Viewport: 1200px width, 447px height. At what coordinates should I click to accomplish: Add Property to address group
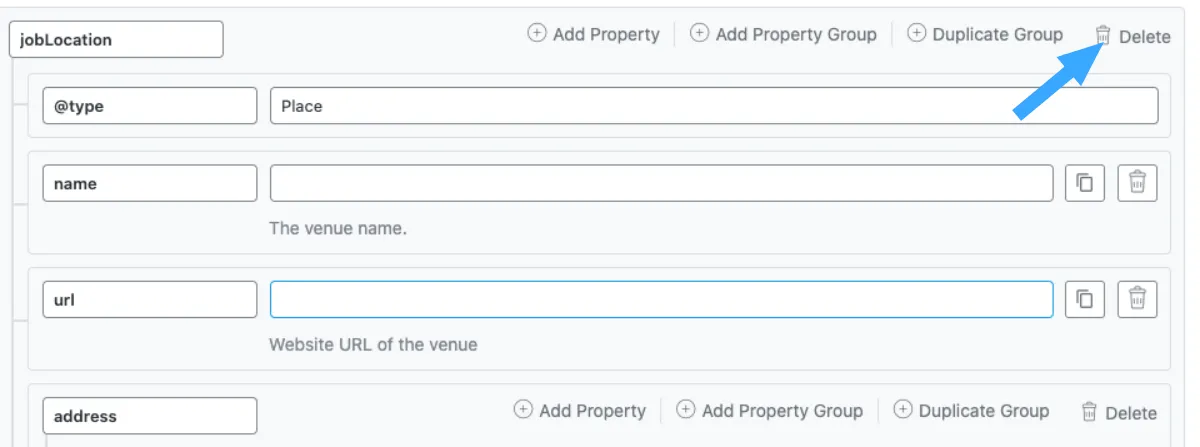pyautogui.click(x=580, y=411)
